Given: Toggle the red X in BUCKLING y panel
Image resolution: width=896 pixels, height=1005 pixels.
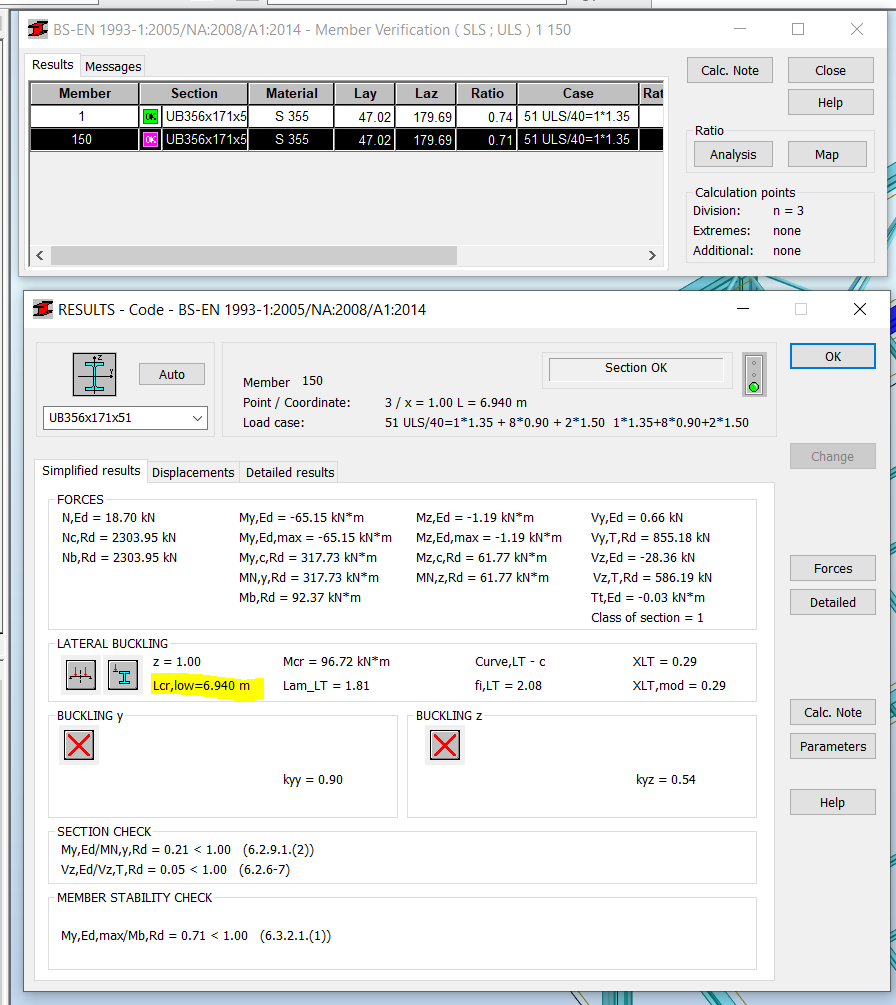Looking at the screenshot, I should 79,745.
